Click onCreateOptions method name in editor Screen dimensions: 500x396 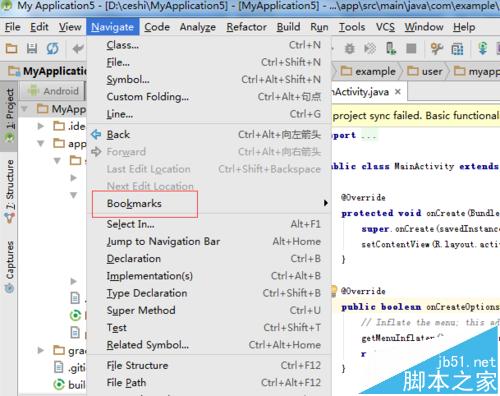point(463,307)
